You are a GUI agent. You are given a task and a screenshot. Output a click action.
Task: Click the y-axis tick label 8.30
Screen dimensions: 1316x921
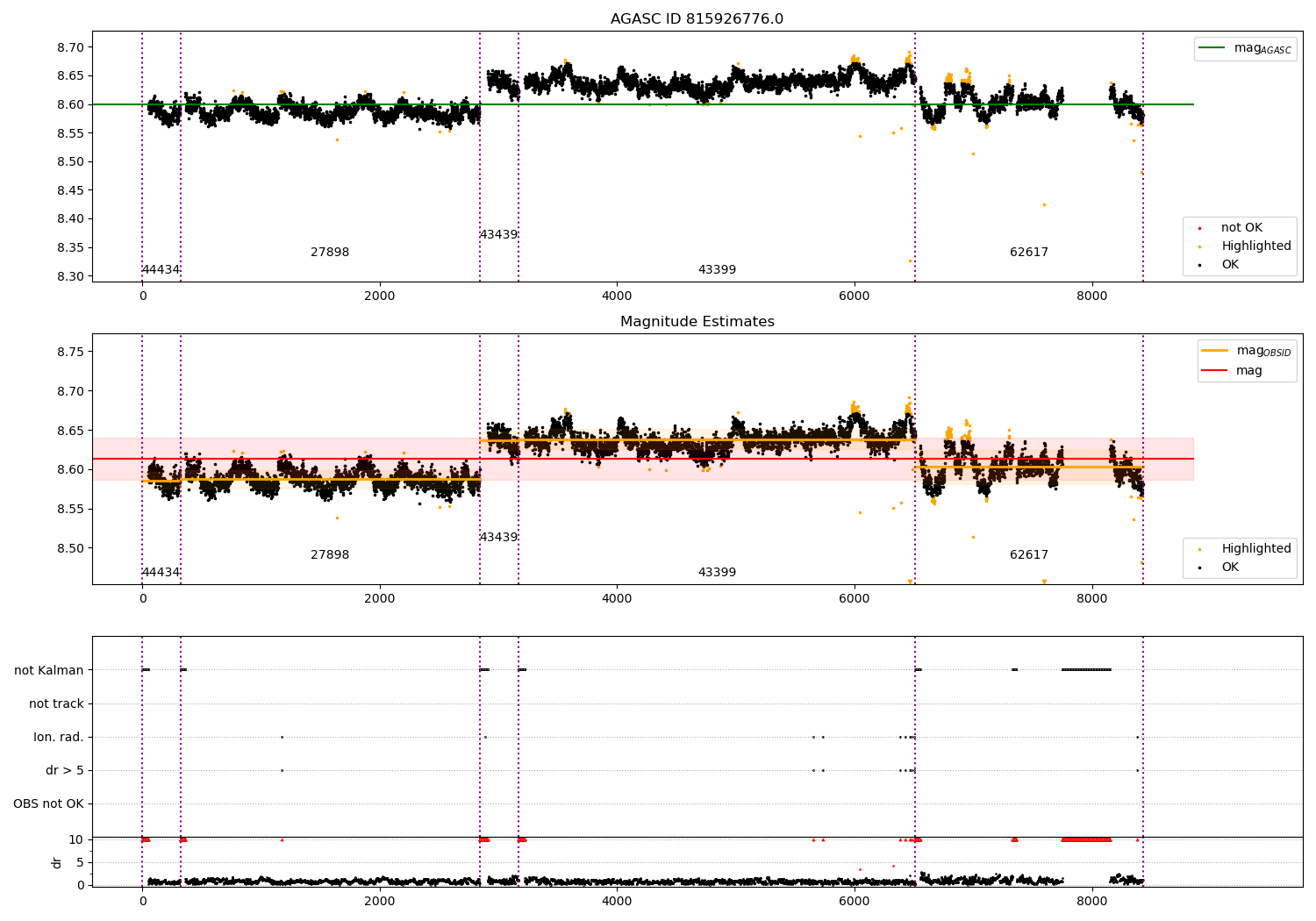coord(69,276)
